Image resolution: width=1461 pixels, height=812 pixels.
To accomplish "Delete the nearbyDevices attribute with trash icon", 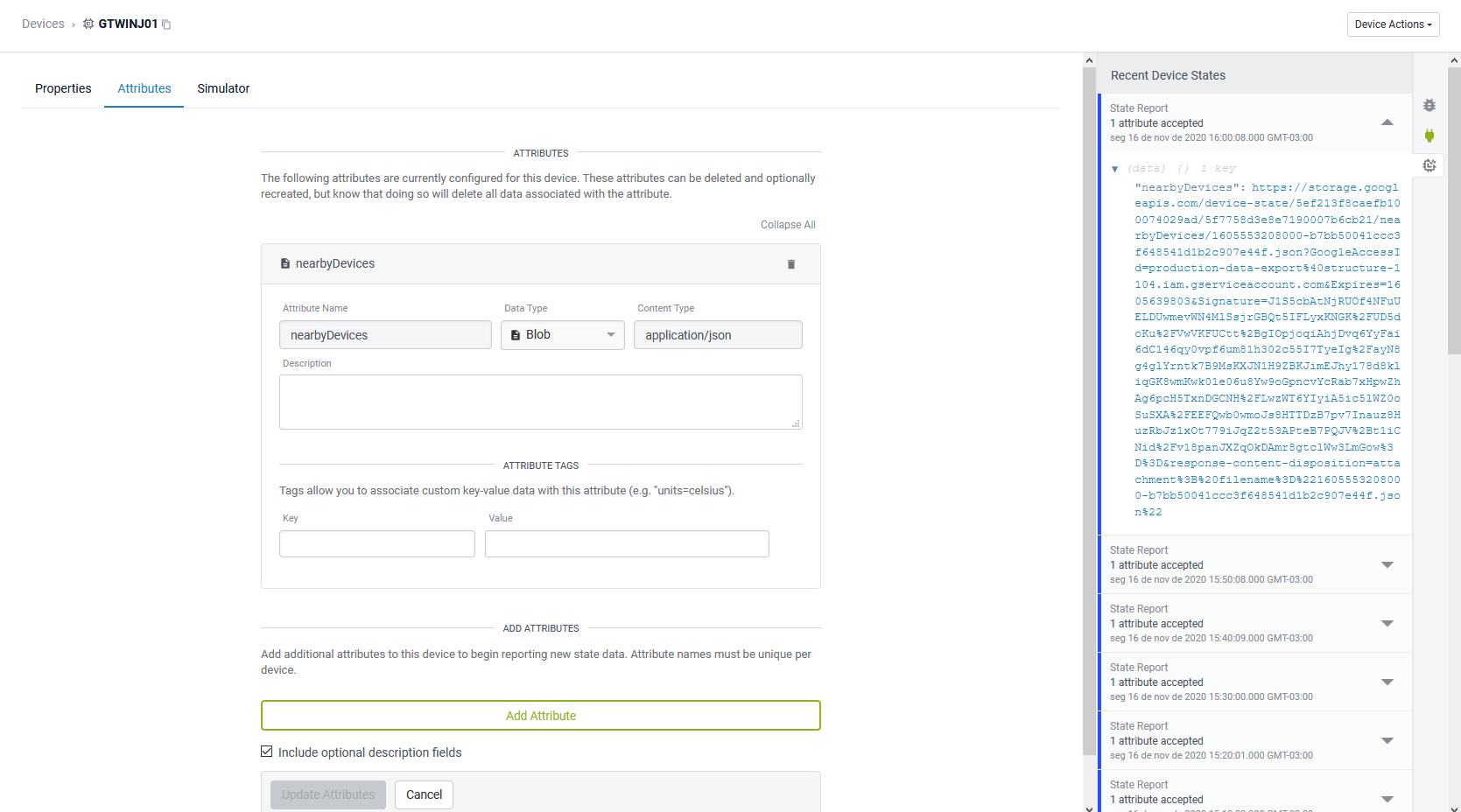I will pyautogui.click(x=791, y=264).
